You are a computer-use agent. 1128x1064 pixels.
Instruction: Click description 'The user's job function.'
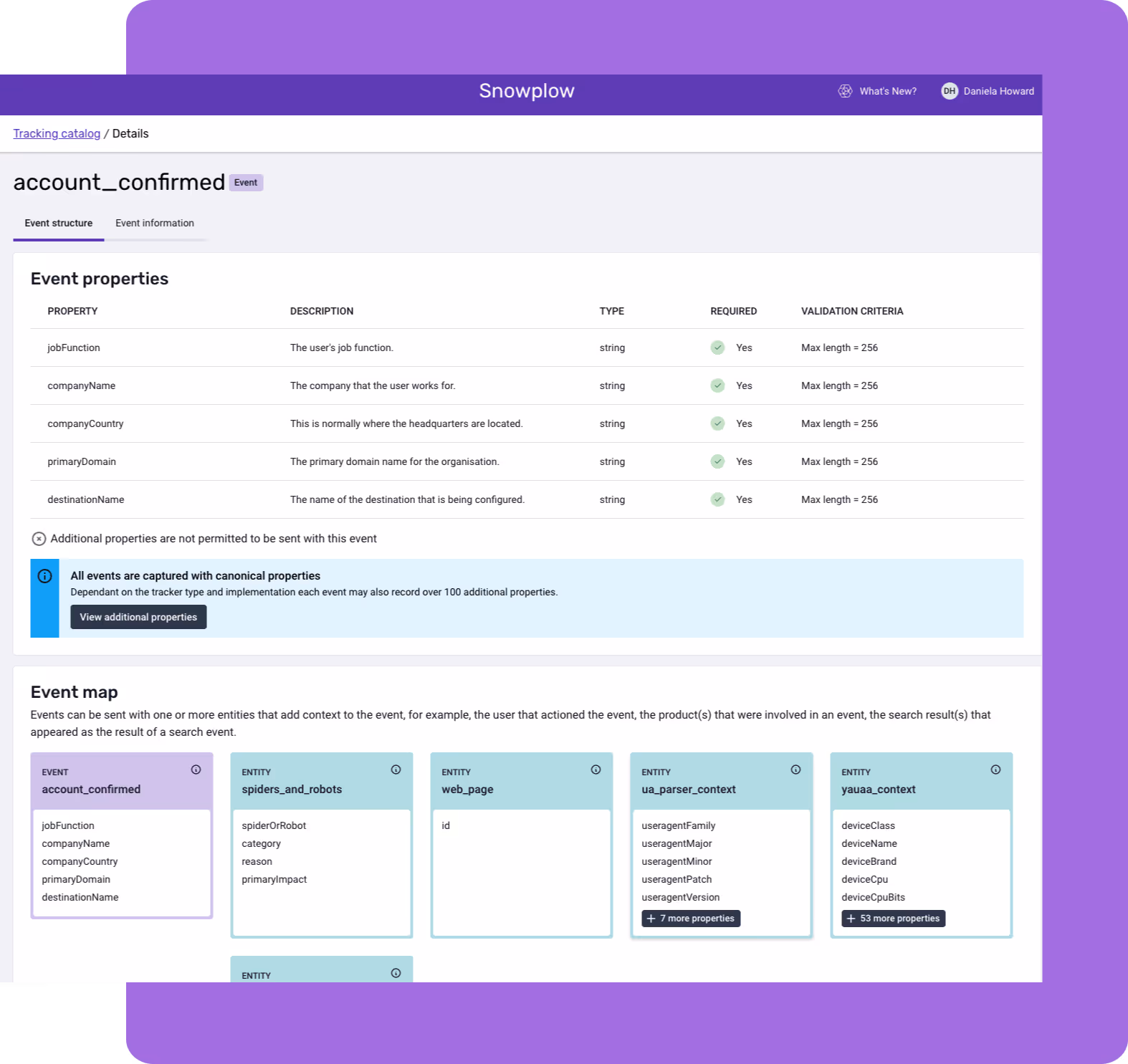pos(342,348)
